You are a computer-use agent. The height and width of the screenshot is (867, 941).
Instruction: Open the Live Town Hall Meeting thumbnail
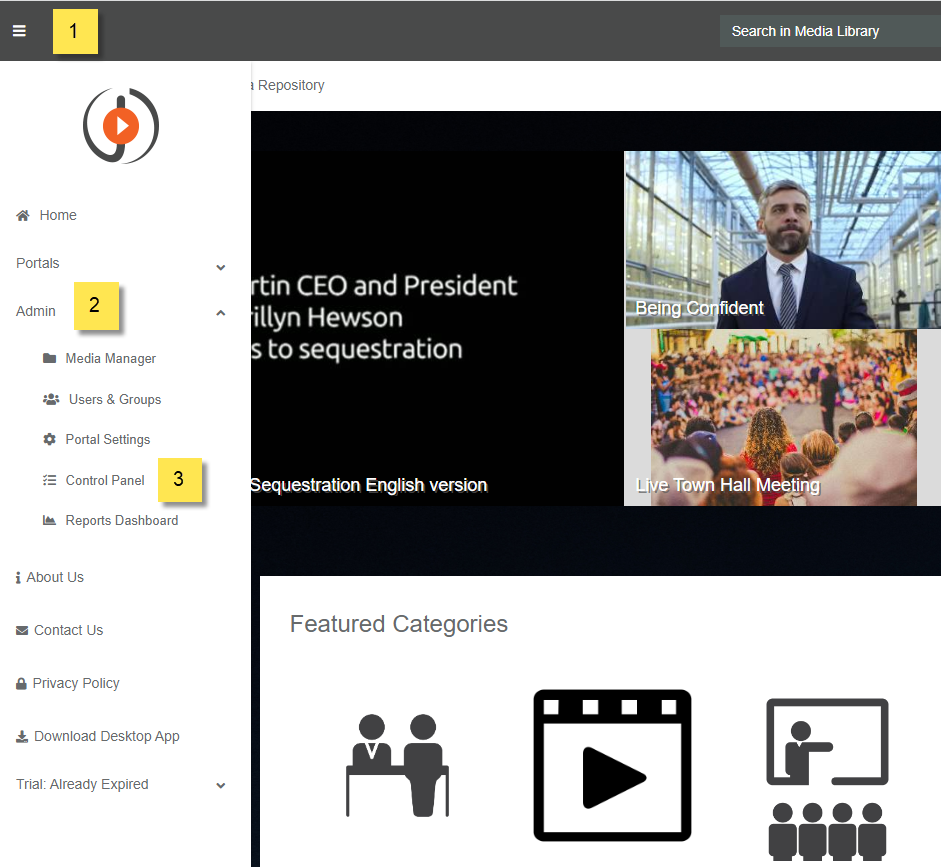point(783,417)
